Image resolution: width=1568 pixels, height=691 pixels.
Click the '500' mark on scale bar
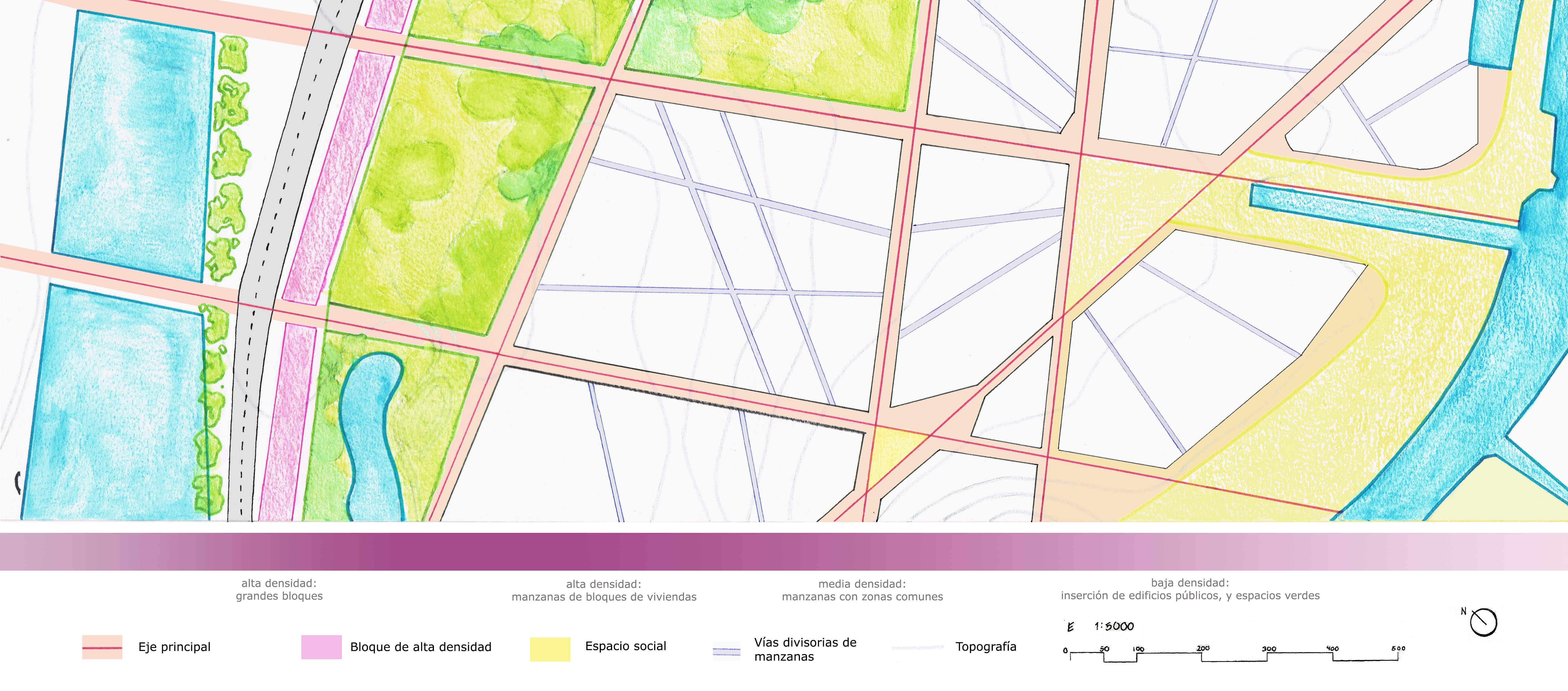point(1398,648)
